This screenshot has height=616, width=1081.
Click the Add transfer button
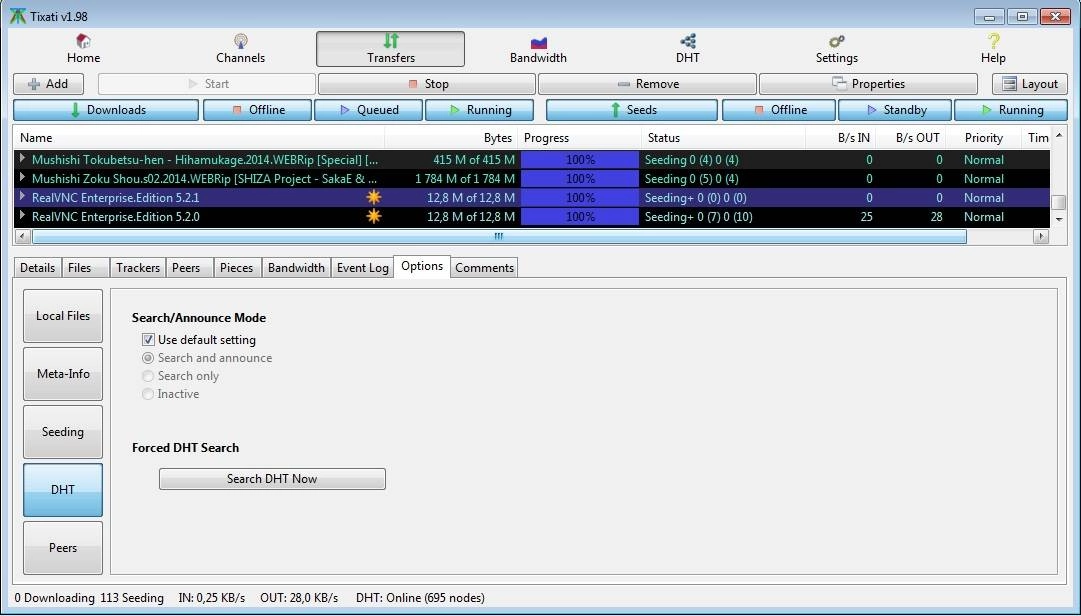[x=48, y=84]
